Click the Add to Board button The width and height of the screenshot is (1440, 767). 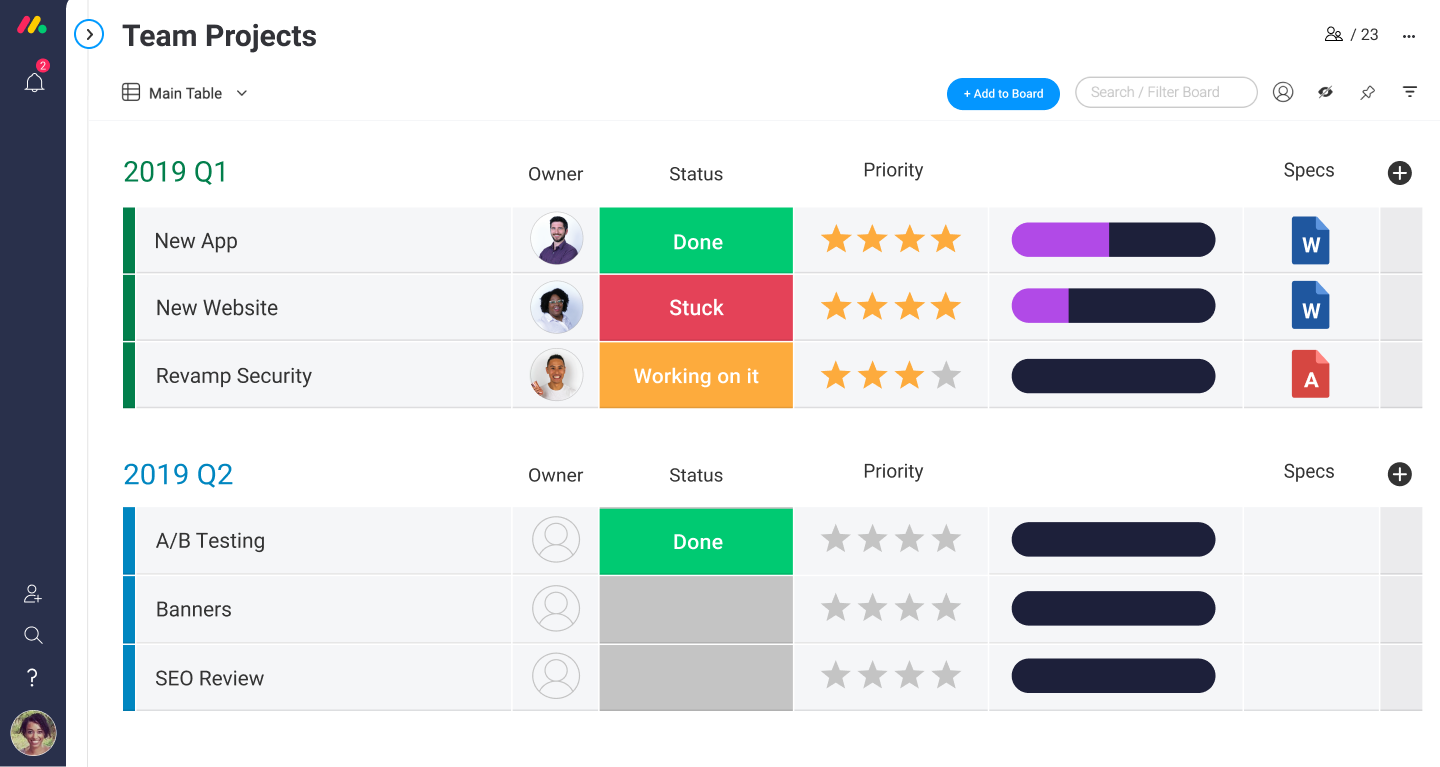pyautogui.click(x=1003, y=94)
